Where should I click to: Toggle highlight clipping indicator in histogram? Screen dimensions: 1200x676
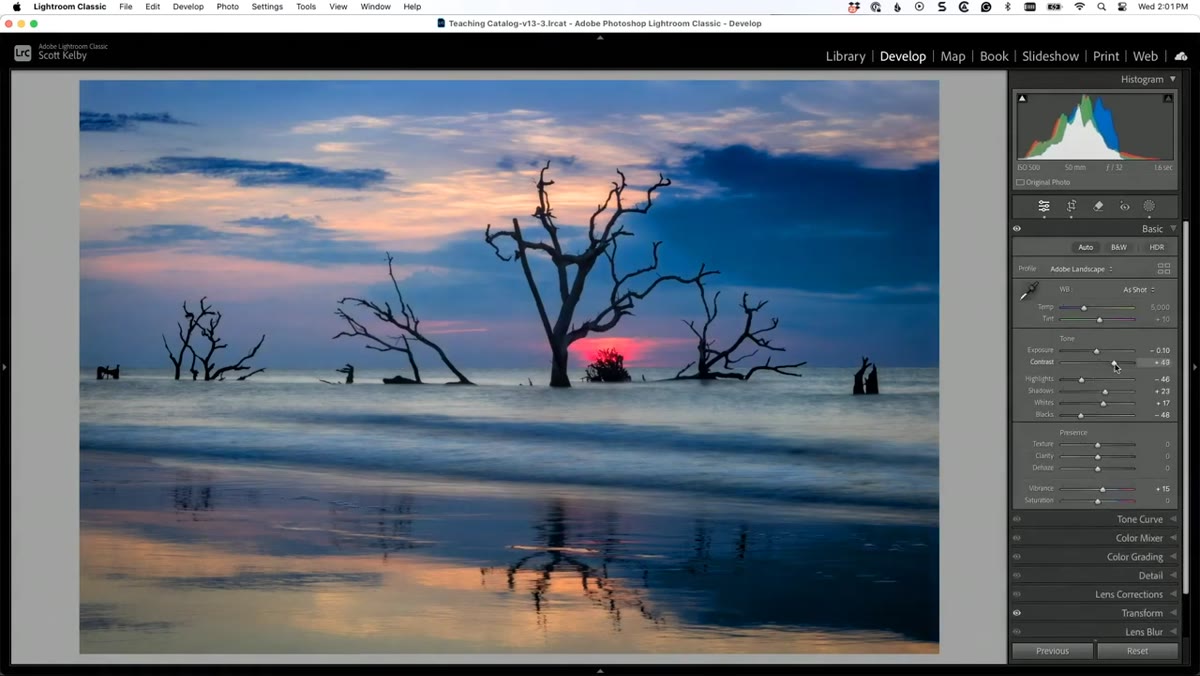(1168, 98)
